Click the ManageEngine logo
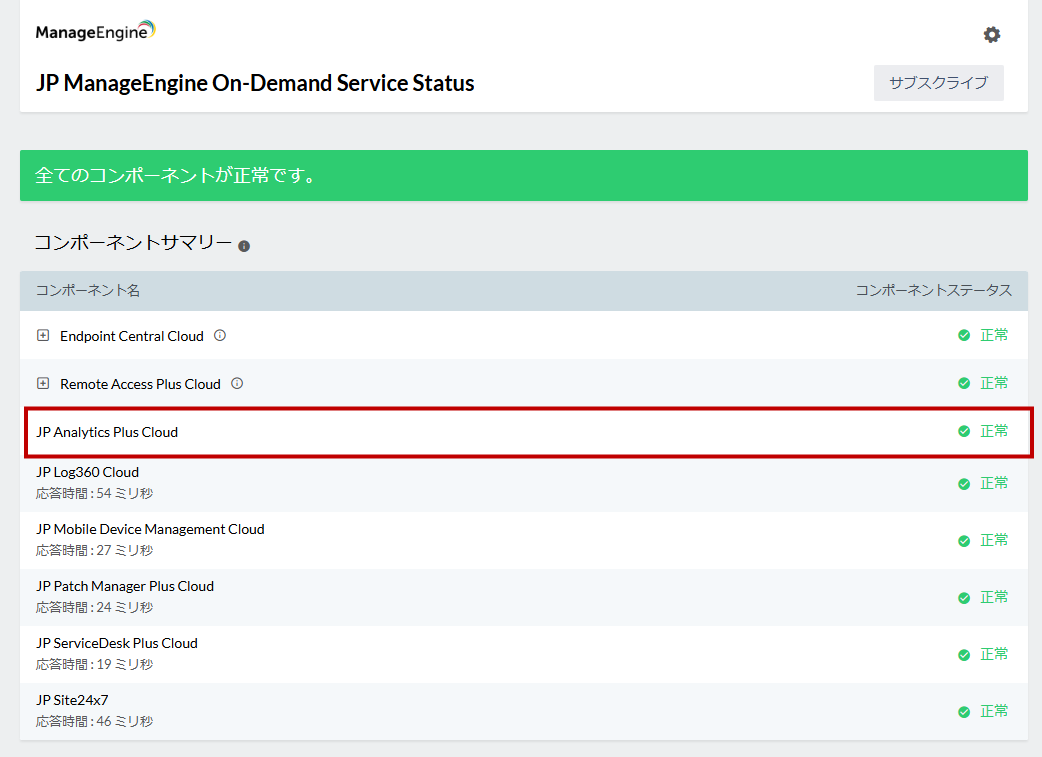 coord(95,32)
